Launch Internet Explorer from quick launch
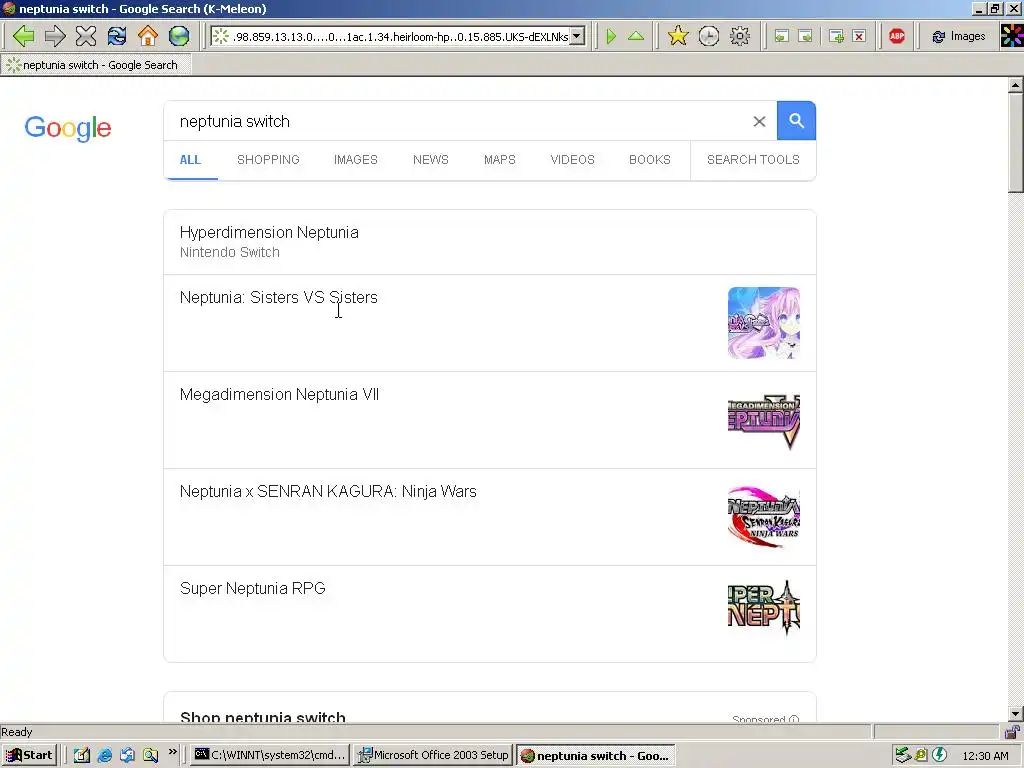1024x768 pixels. pyautogui.click(x=104, y=755)
